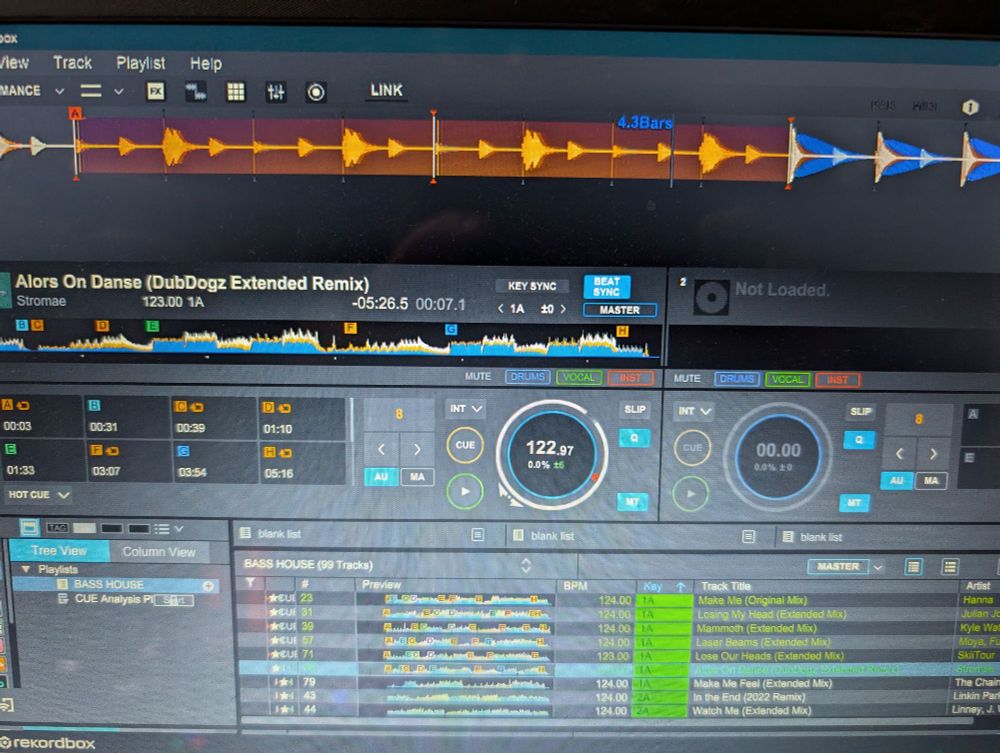Expand the PERFORMANCE mode dropdown

[59, 91]
